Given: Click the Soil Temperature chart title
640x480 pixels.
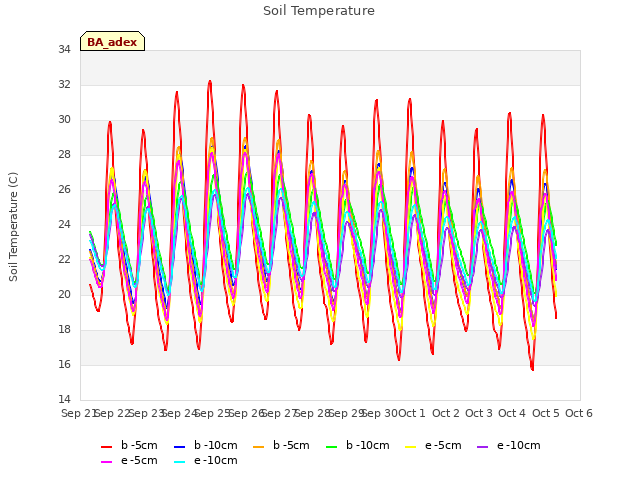Looking at the screenshot, I should click(319, 11).
